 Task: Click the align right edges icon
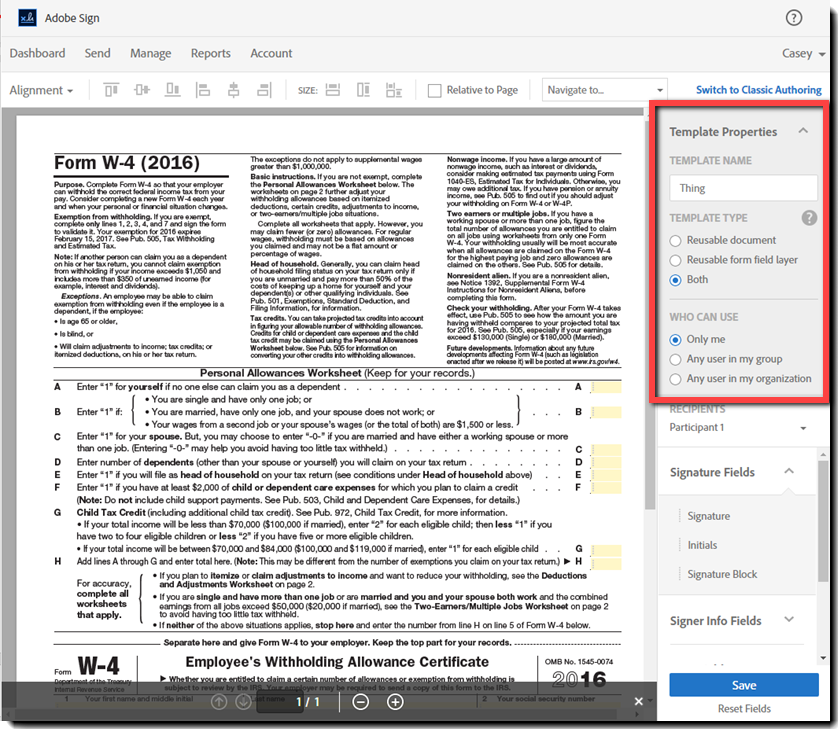coord(264,90)
